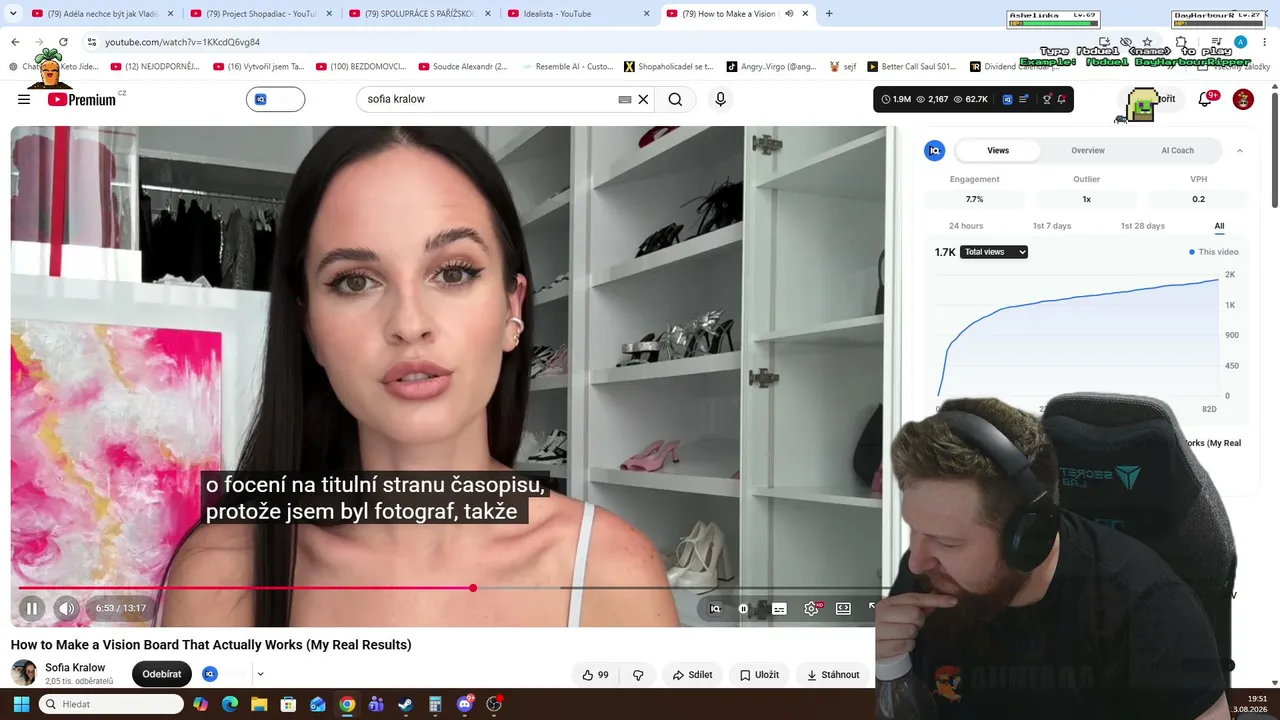Open vidIQ trophy icon in stats bar
This screenshot has width=1280, height=720.
pyautogui.click(x=1047, y=99)
